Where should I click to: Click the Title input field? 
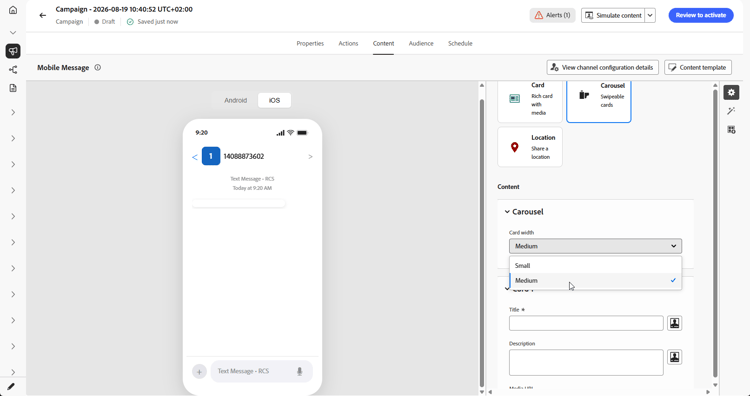coord(586,323)
